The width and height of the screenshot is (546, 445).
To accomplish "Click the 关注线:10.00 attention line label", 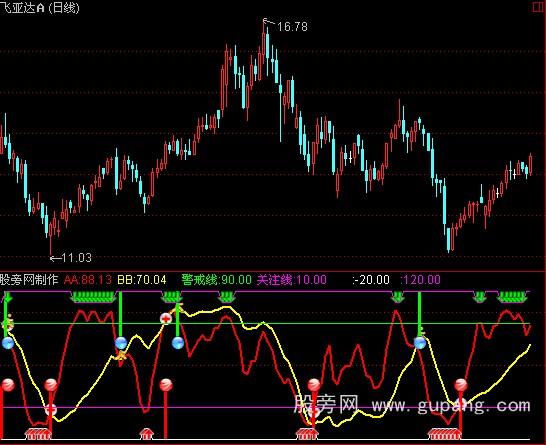I will point(292,280).
